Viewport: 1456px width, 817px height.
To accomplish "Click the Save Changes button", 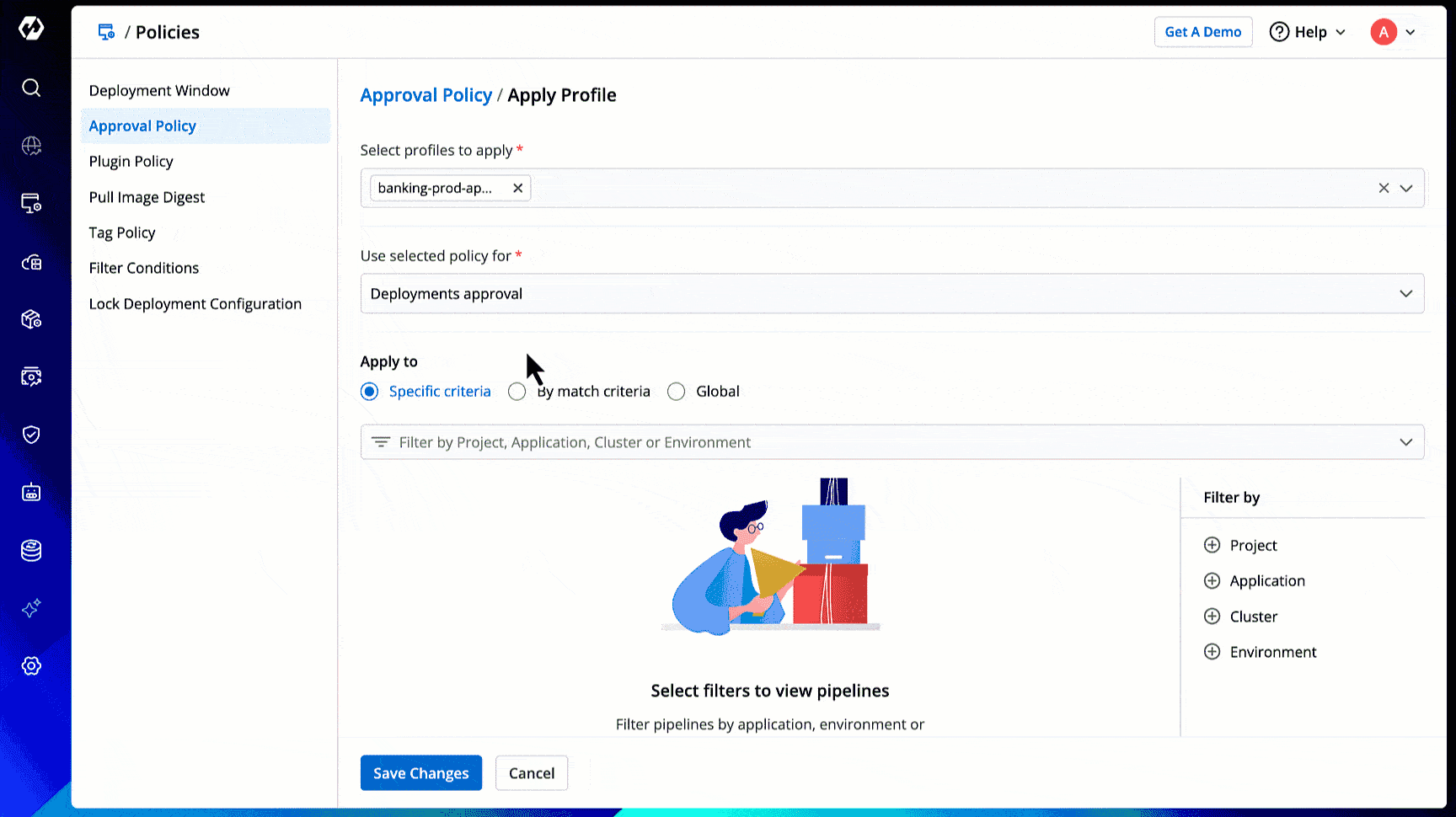I will [x=420, y=773].
